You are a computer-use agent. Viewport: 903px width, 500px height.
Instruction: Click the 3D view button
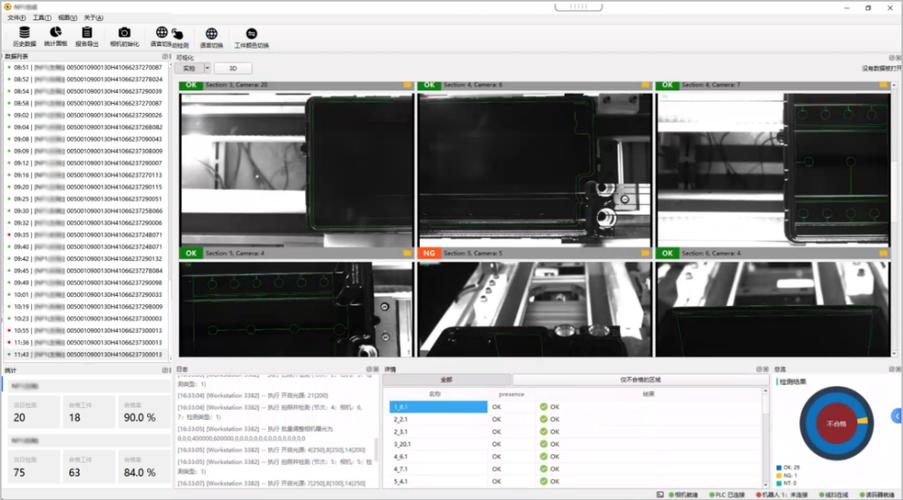232,68
